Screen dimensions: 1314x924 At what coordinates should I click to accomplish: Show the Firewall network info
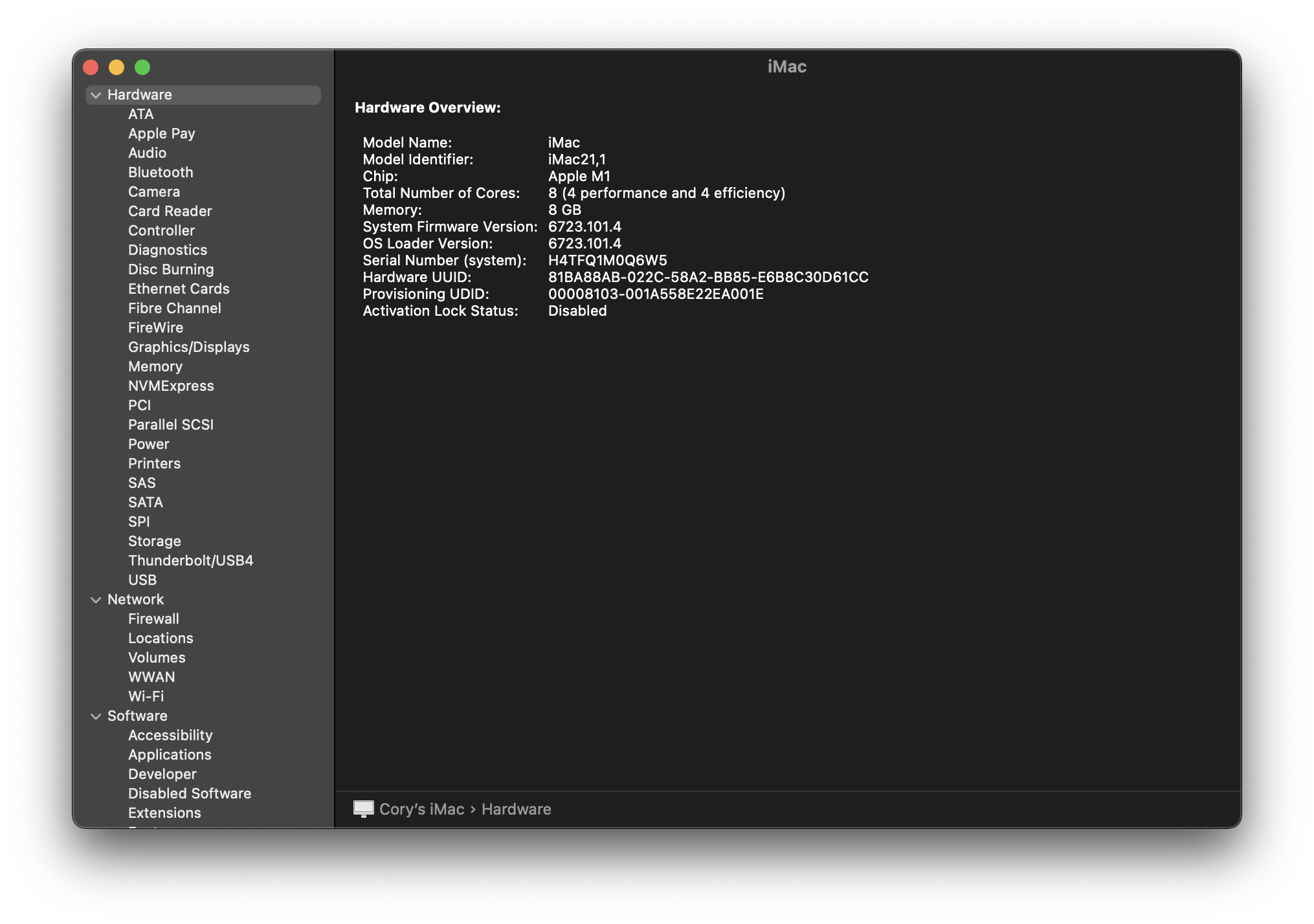(153, 619)
